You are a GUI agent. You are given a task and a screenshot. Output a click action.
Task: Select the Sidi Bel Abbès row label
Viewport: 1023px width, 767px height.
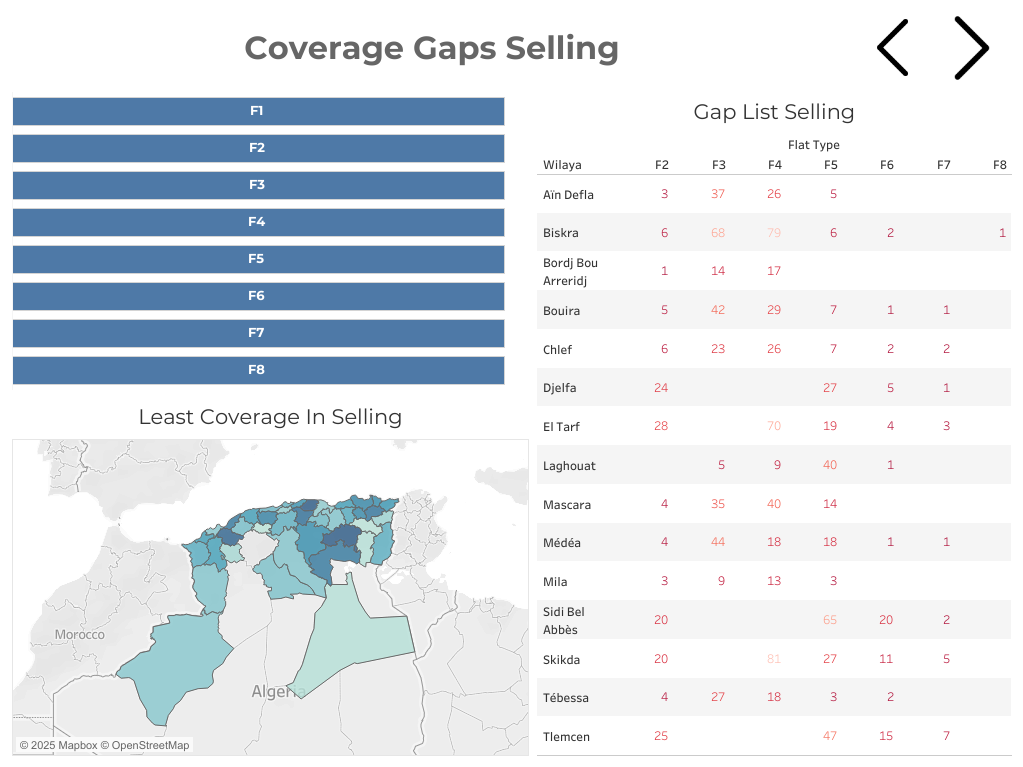click(x=564, y=620)
